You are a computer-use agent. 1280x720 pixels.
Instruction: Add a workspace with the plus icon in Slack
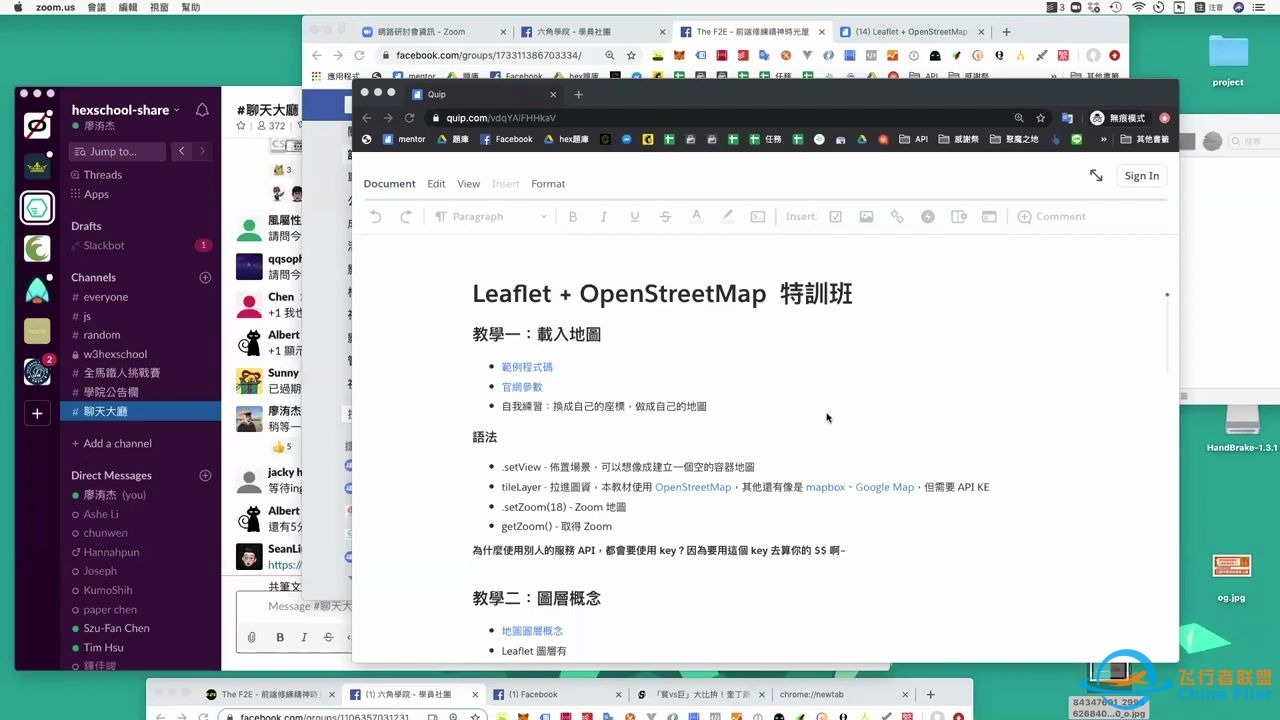37,413
